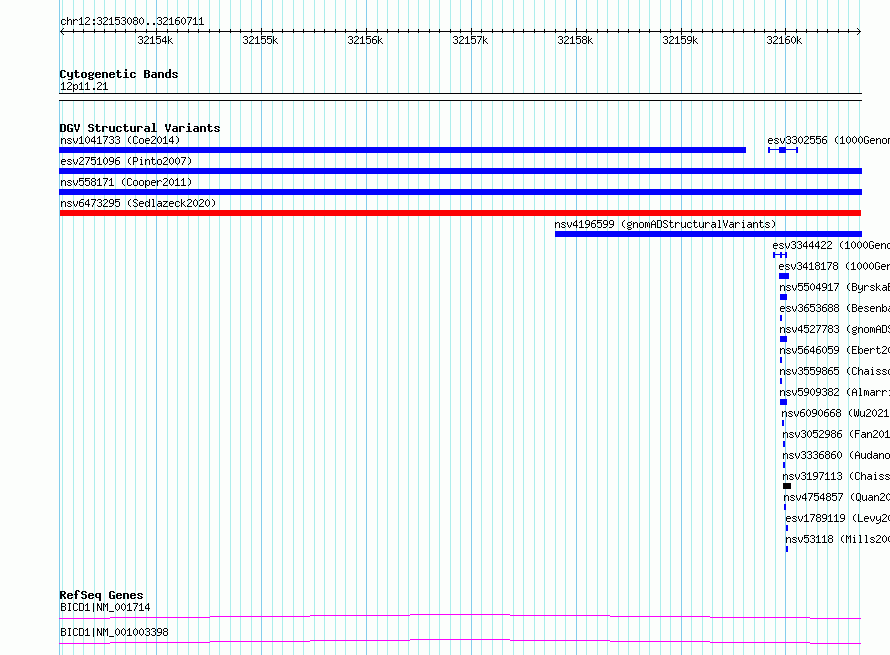The image size is (890, 655).
Task: Click the esv3302556 variant glyph
Action: pyautogui.click(x=783, y=150)
